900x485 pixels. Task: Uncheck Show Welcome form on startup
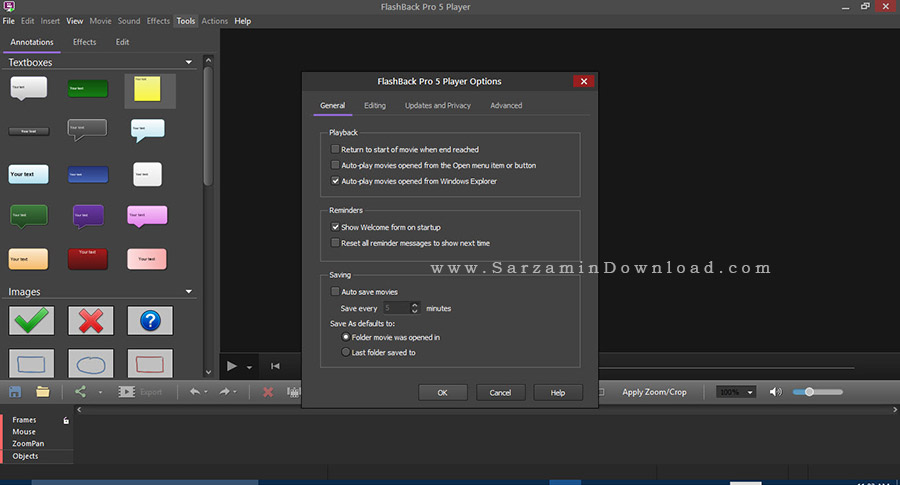[x=335, y=227]
